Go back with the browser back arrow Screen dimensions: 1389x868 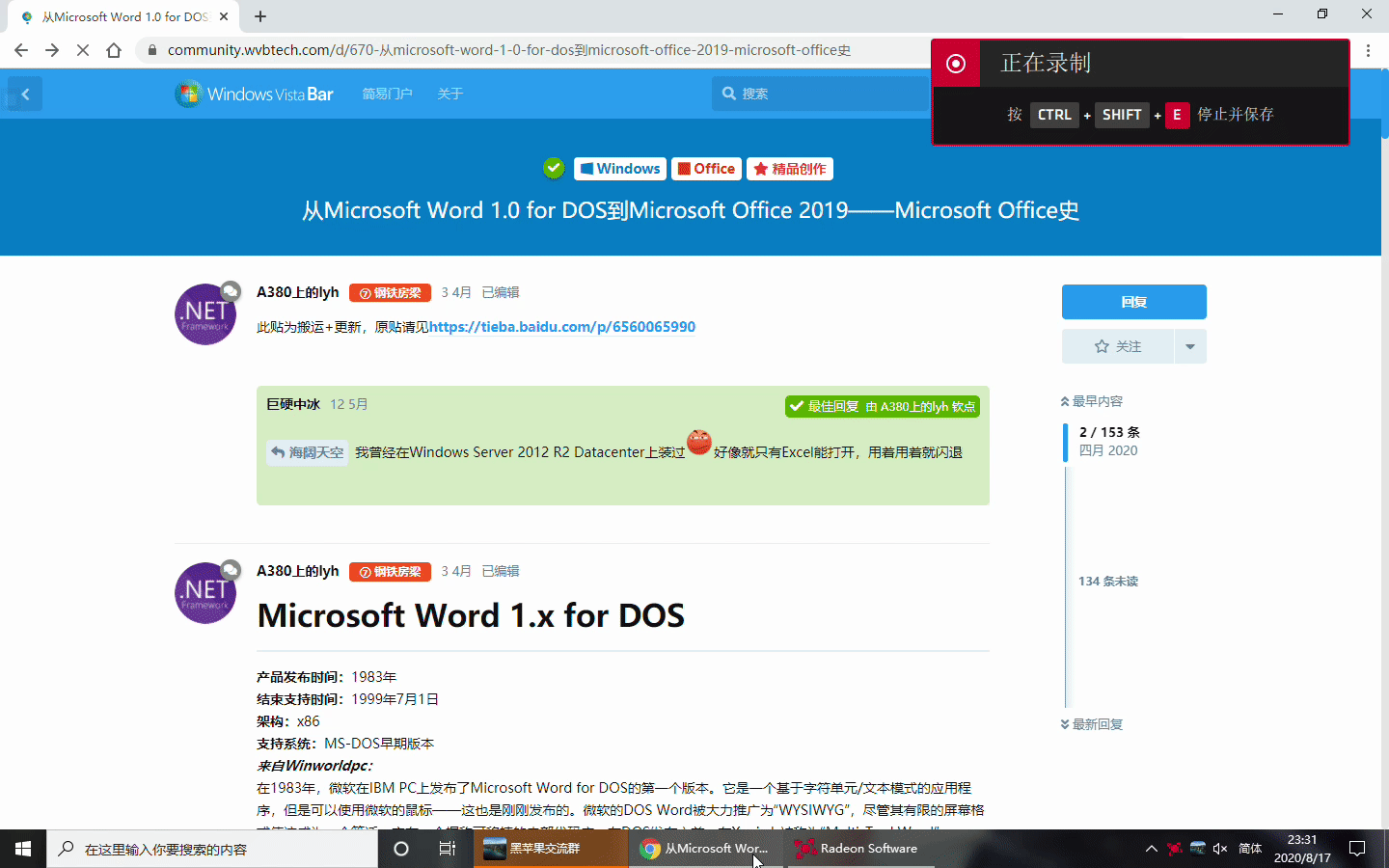(x=21, y=50)
